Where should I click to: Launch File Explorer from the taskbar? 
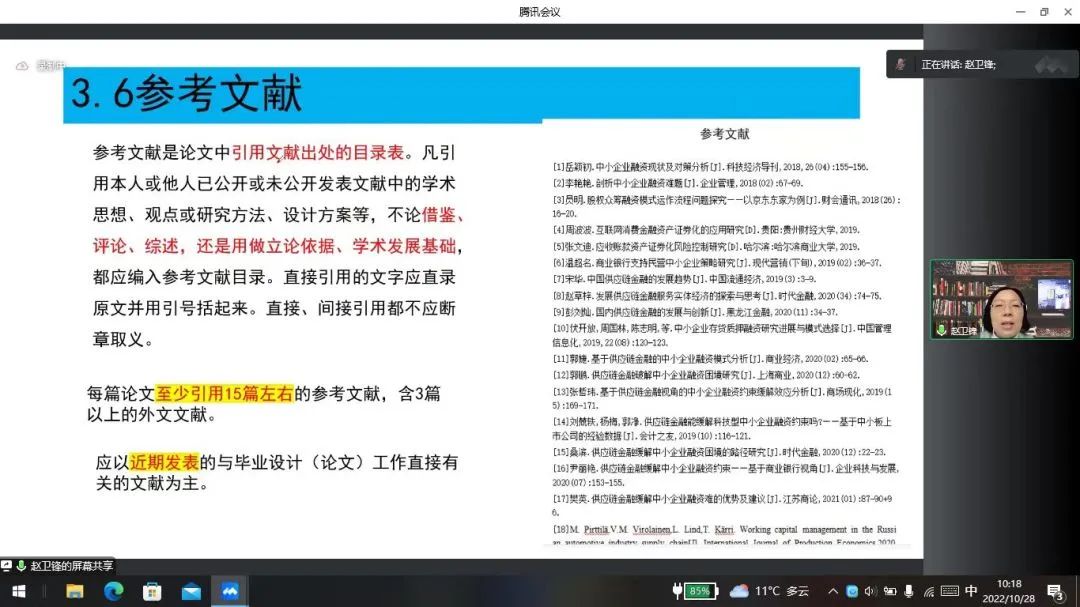(75, 591)
